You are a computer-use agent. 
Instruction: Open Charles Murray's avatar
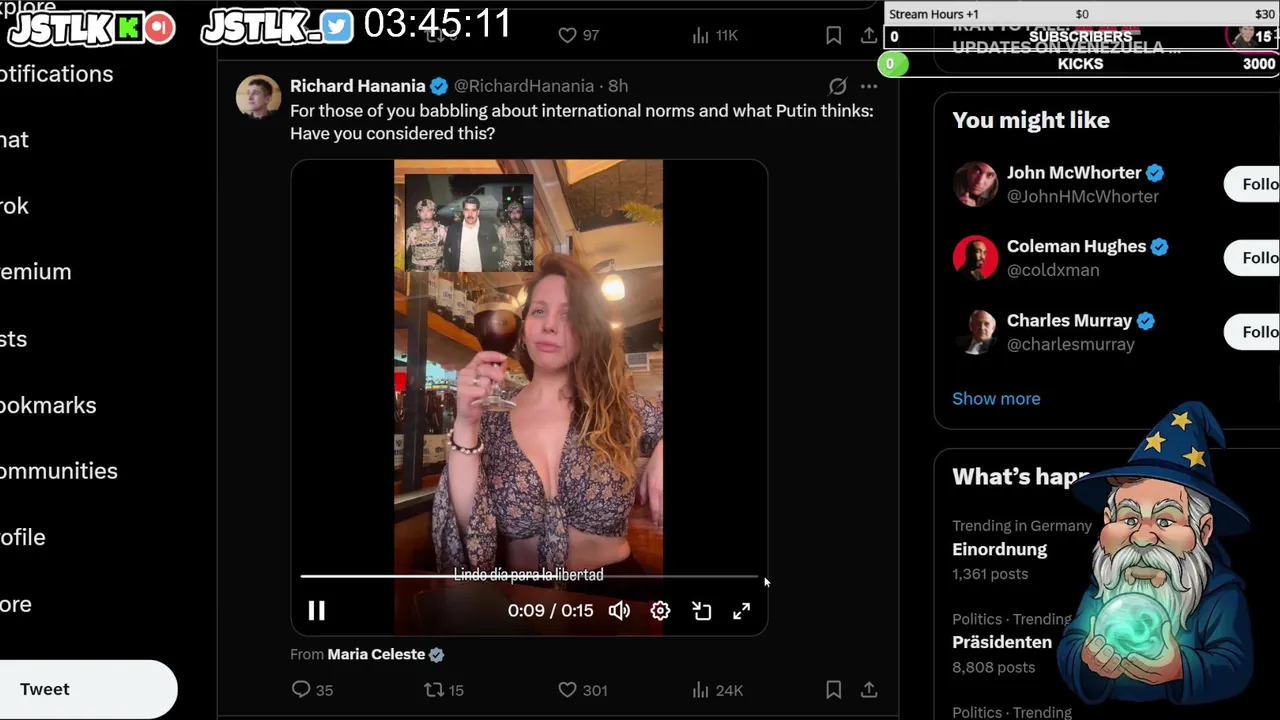point(975,332)
